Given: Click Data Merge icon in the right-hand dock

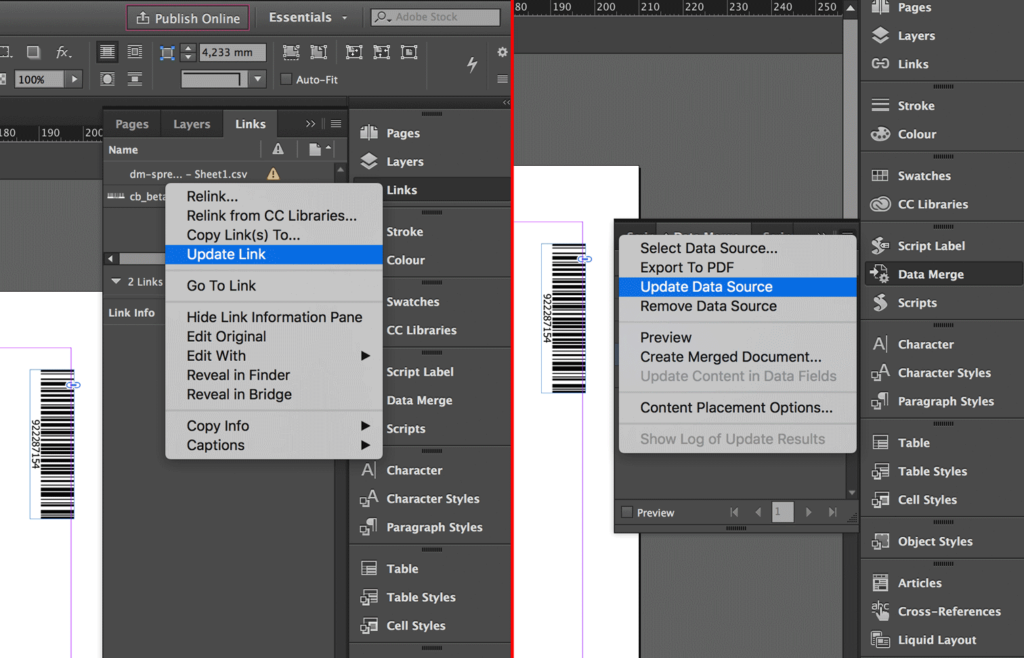Looking at the screenshot, I should pos(880,274).
